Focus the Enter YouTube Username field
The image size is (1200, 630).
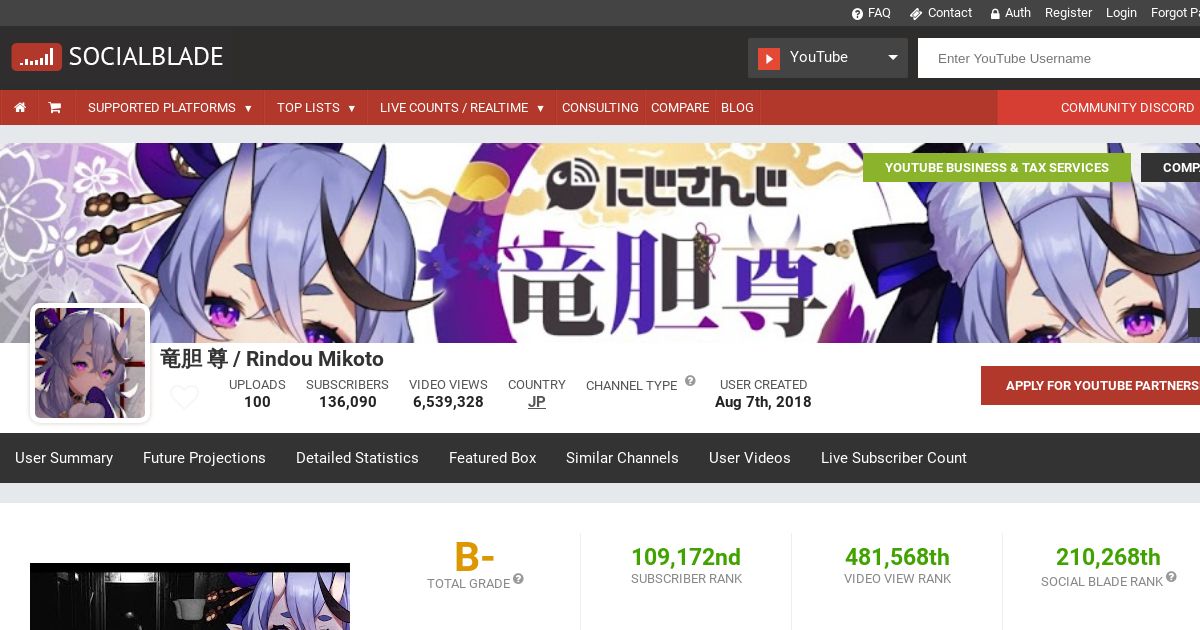[x=1059, y=58]
